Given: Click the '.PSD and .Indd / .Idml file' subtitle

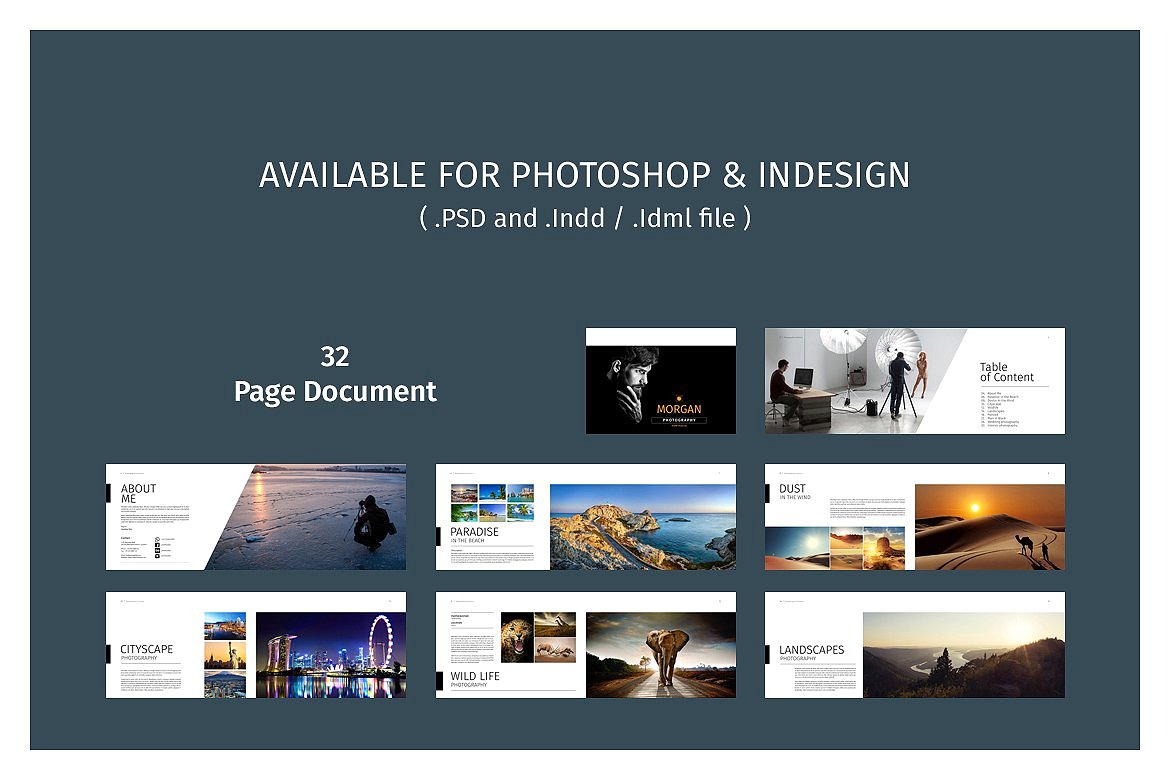Looking at the screenshot, I should point(584,218).
